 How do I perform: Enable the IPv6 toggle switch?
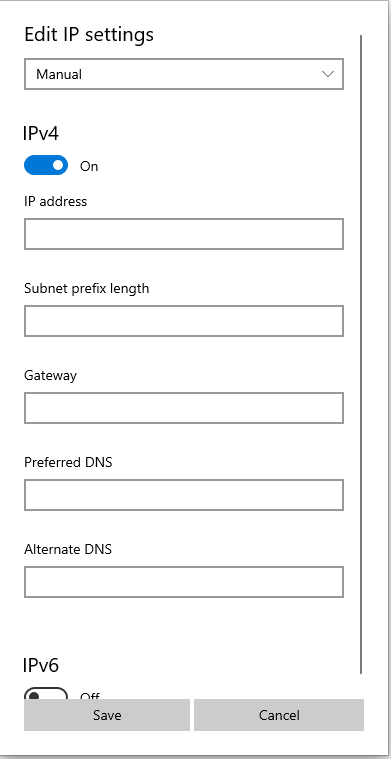coord(46,693)
